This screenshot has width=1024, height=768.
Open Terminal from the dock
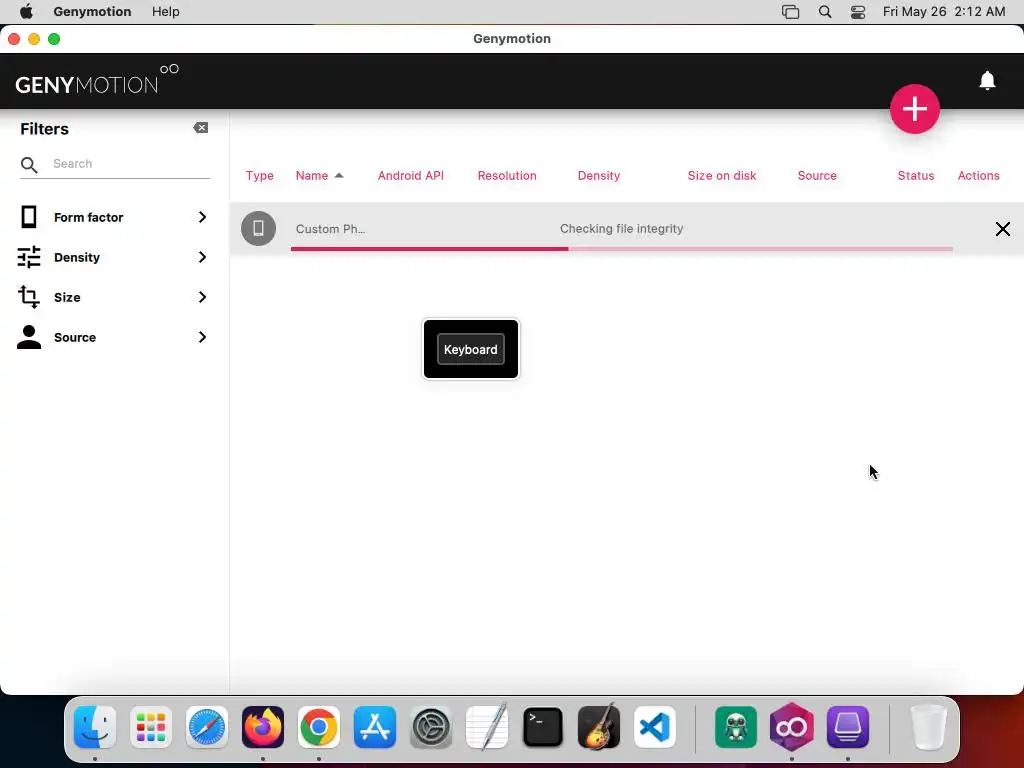[543, 727]
